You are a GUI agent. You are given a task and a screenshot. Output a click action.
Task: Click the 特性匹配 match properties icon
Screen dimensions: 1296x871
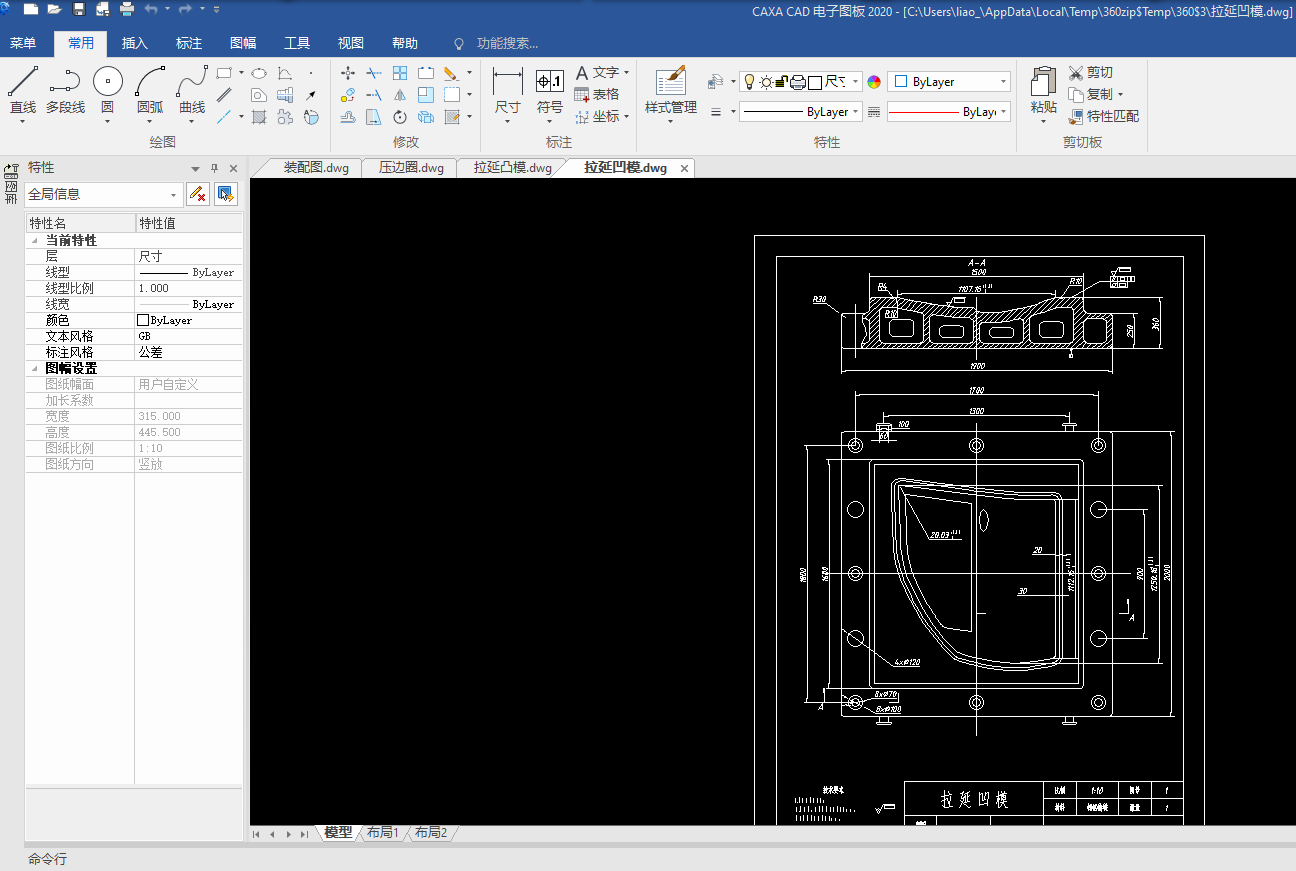click(1076, 116)
